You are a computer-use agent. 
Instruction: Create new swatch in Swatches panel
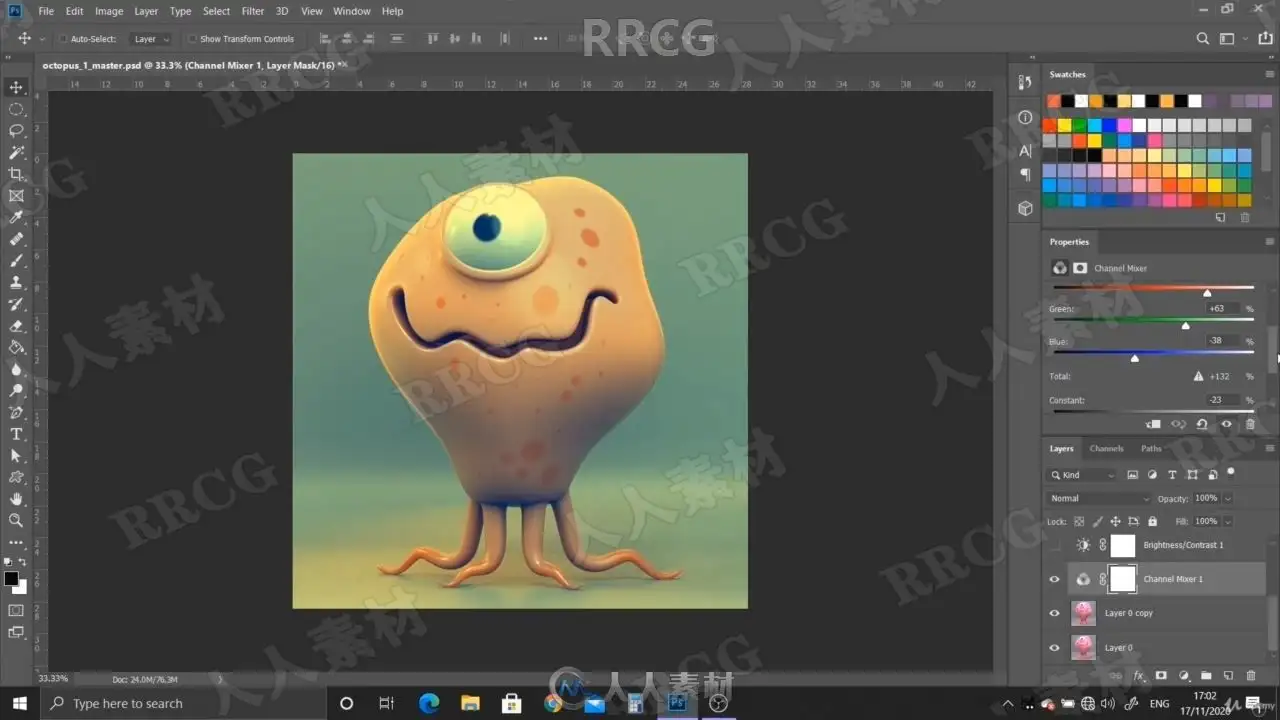pyautogui.click(x=1220, y=217)
